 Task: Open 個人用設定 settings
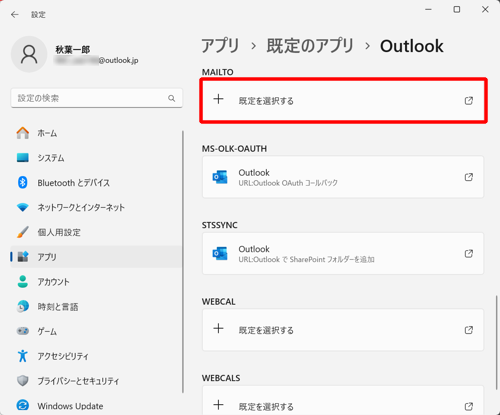pos(97,232)
